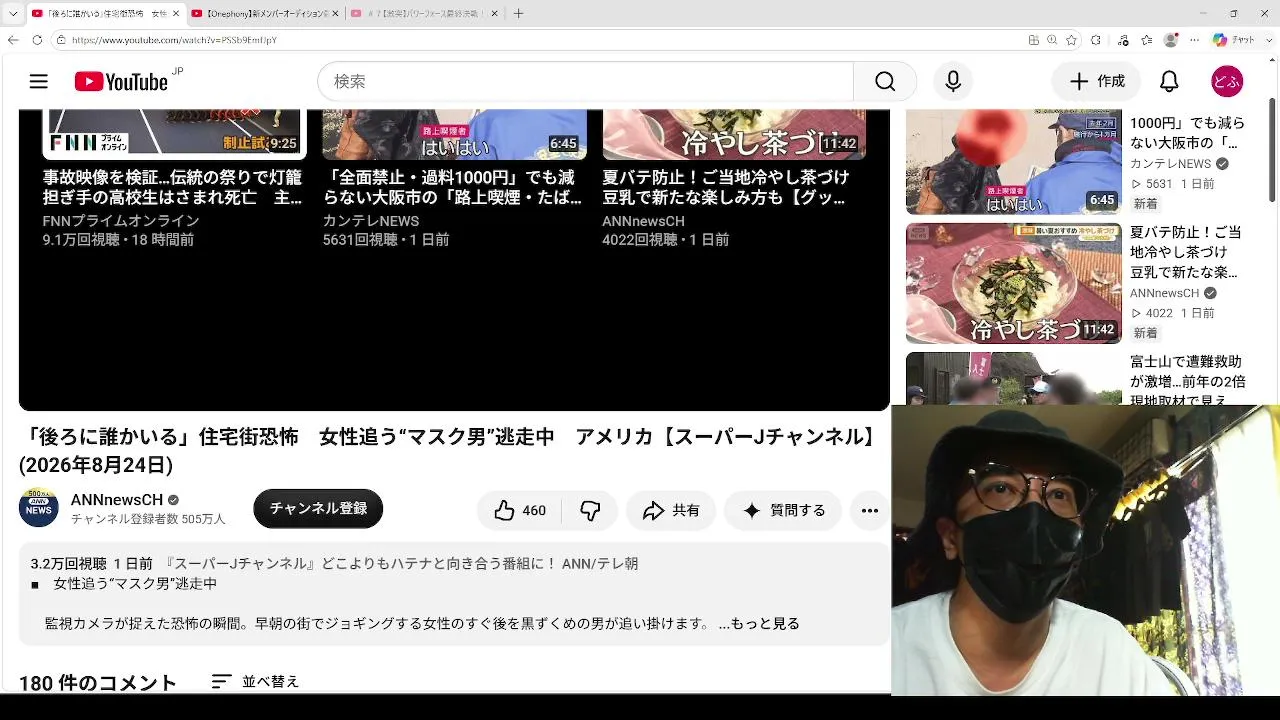Click the 共有 share button
This screenshot has width=1280, height=720.
tap(671, 510)
